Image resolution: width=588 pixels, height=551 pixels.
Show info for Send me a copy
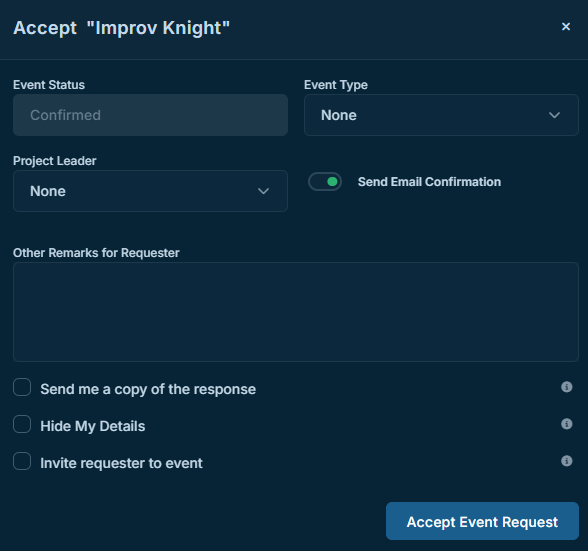566,387
